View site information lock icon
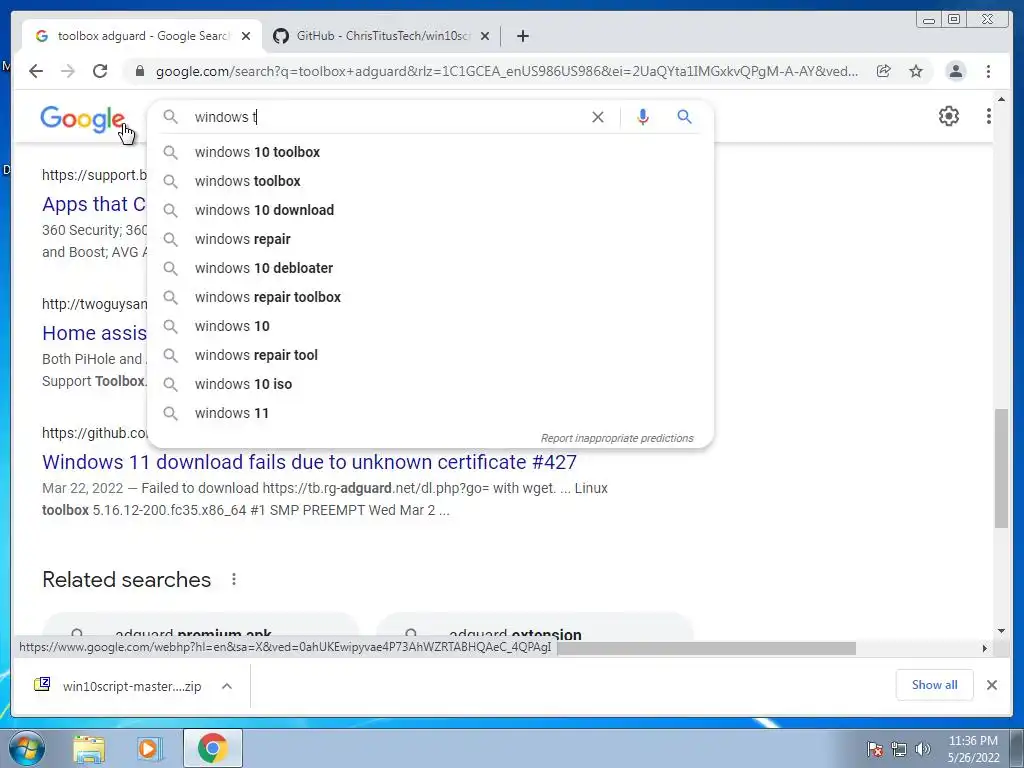 tap(139, 71)
